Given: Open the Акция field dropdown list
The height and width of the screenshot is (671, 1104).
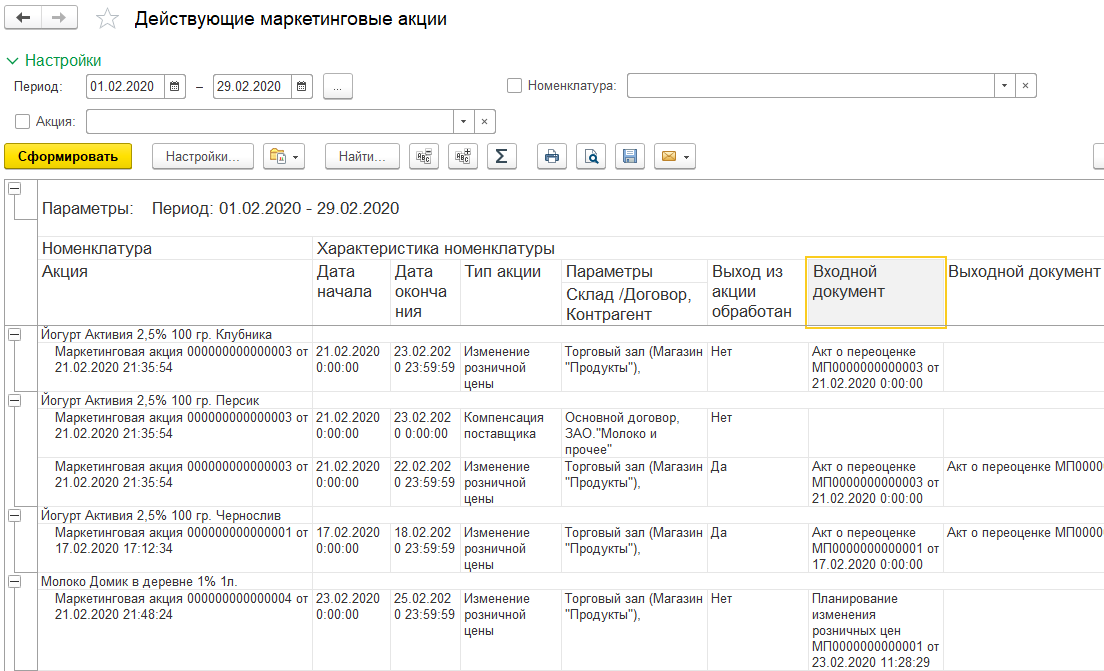Looking at the screenshot, I should (x=462, y=121).
